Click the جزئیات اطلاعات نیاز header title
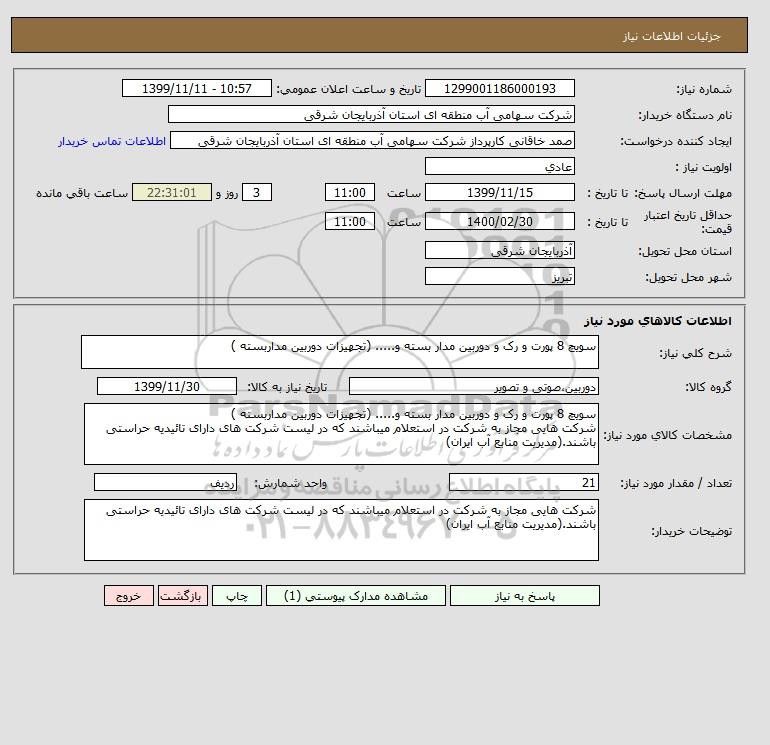Image resolution: width=770 pixels, height=745 pixels. coord(671,36)
